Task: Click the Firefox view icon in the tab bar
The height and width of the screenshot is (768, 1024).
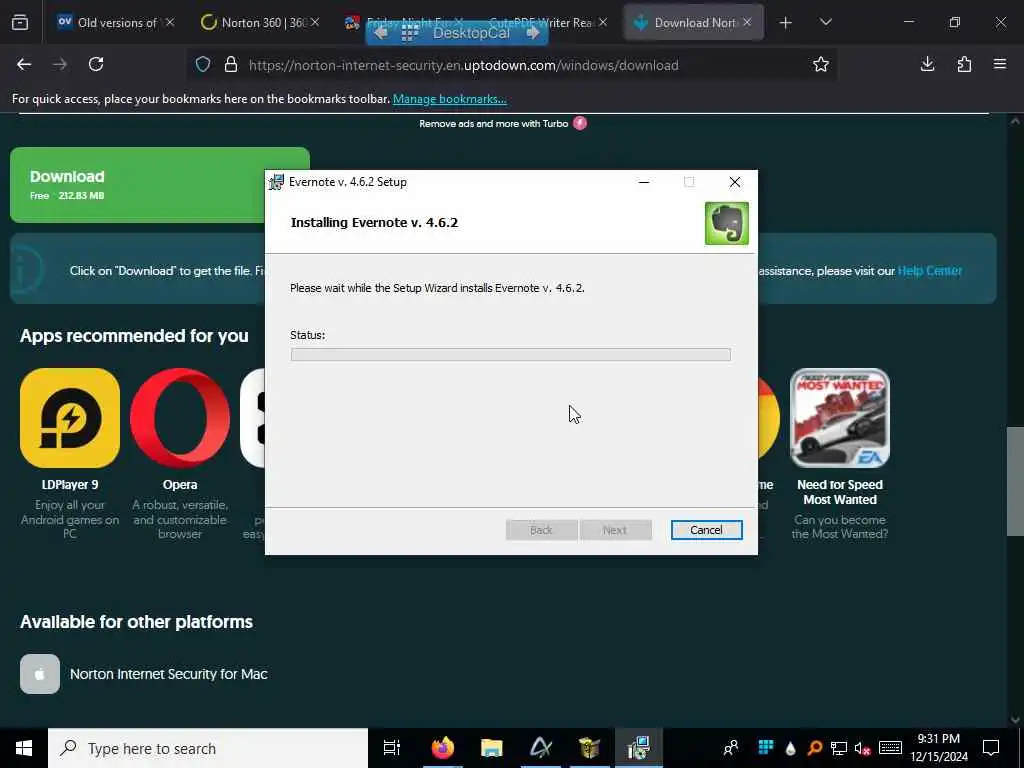Action: (20, 22)
